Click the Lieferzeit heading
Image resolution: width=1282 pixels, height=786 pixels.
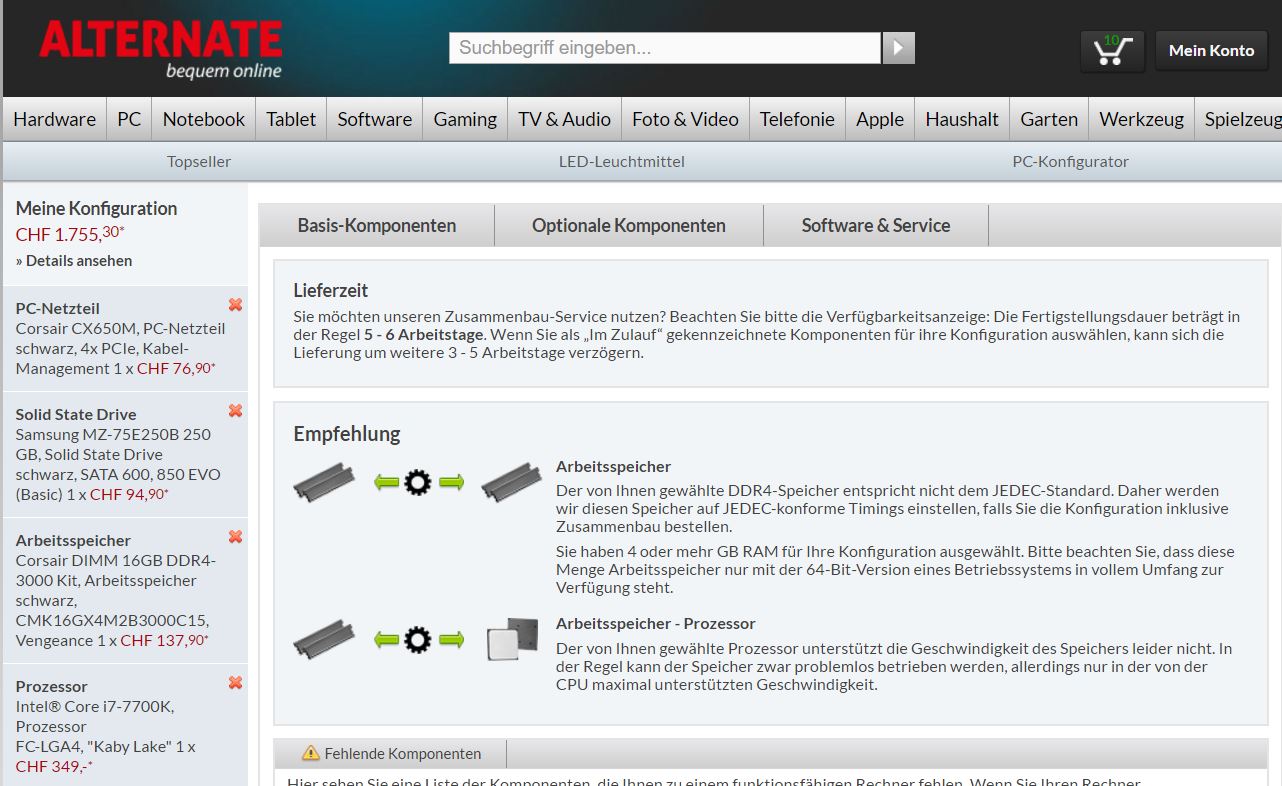point(331,290)
